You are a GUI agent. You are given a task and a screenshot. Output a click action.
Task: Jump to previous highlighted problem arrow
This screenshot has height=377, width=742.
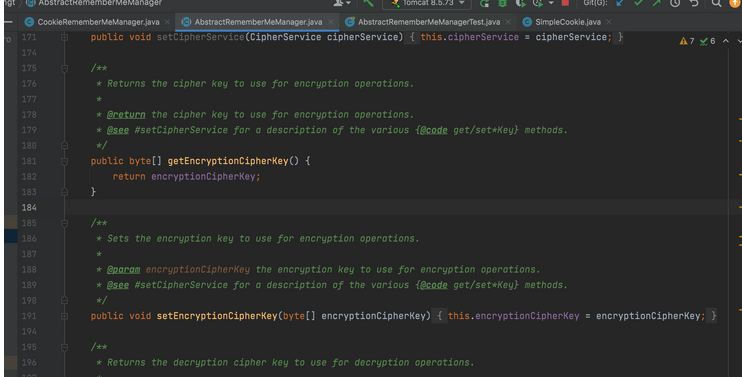click(725, 41)
